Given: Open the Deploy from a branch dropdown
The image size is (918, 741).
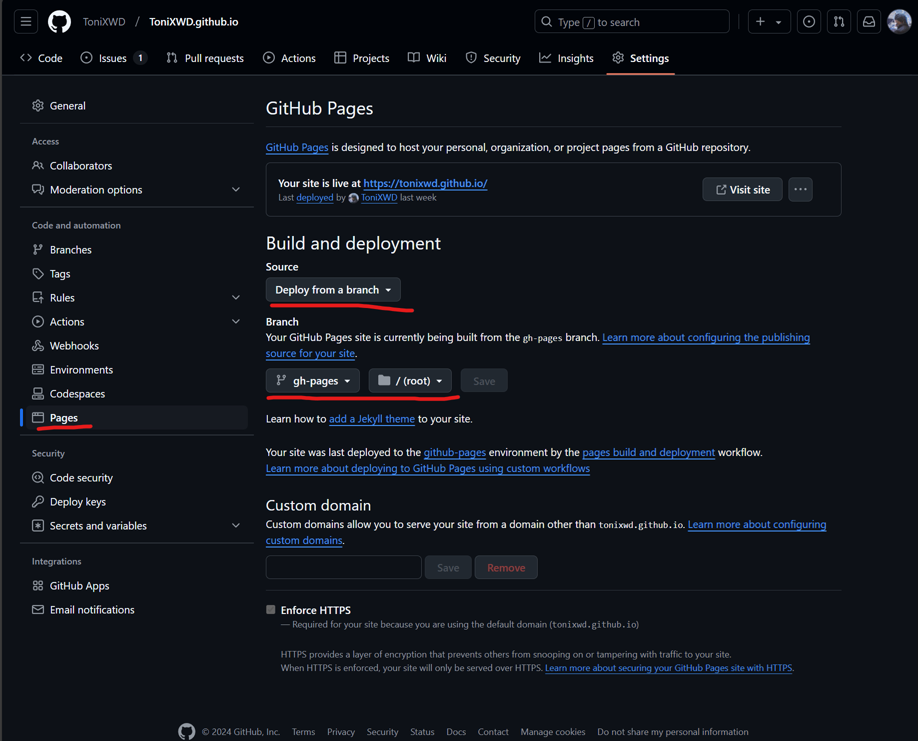Looking at the screenshot, I should [x=333, y=290].
